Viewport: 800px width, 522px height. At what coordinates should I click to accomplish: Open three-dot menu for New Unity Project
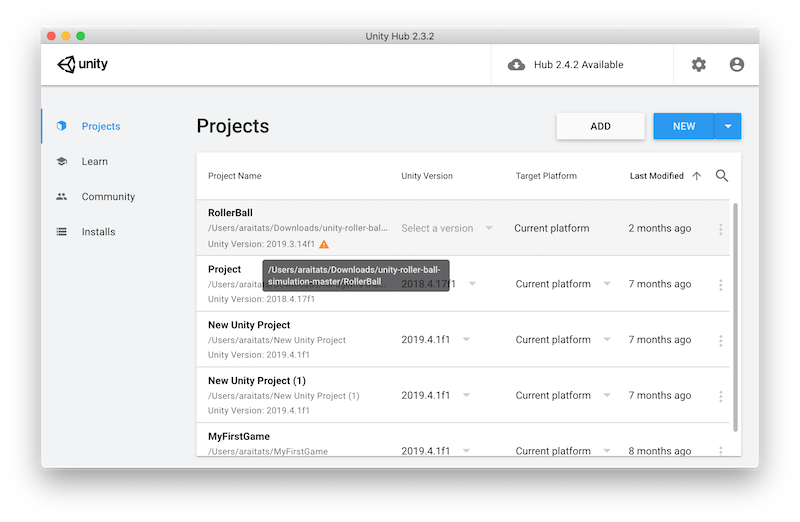[x=720, y=340]
